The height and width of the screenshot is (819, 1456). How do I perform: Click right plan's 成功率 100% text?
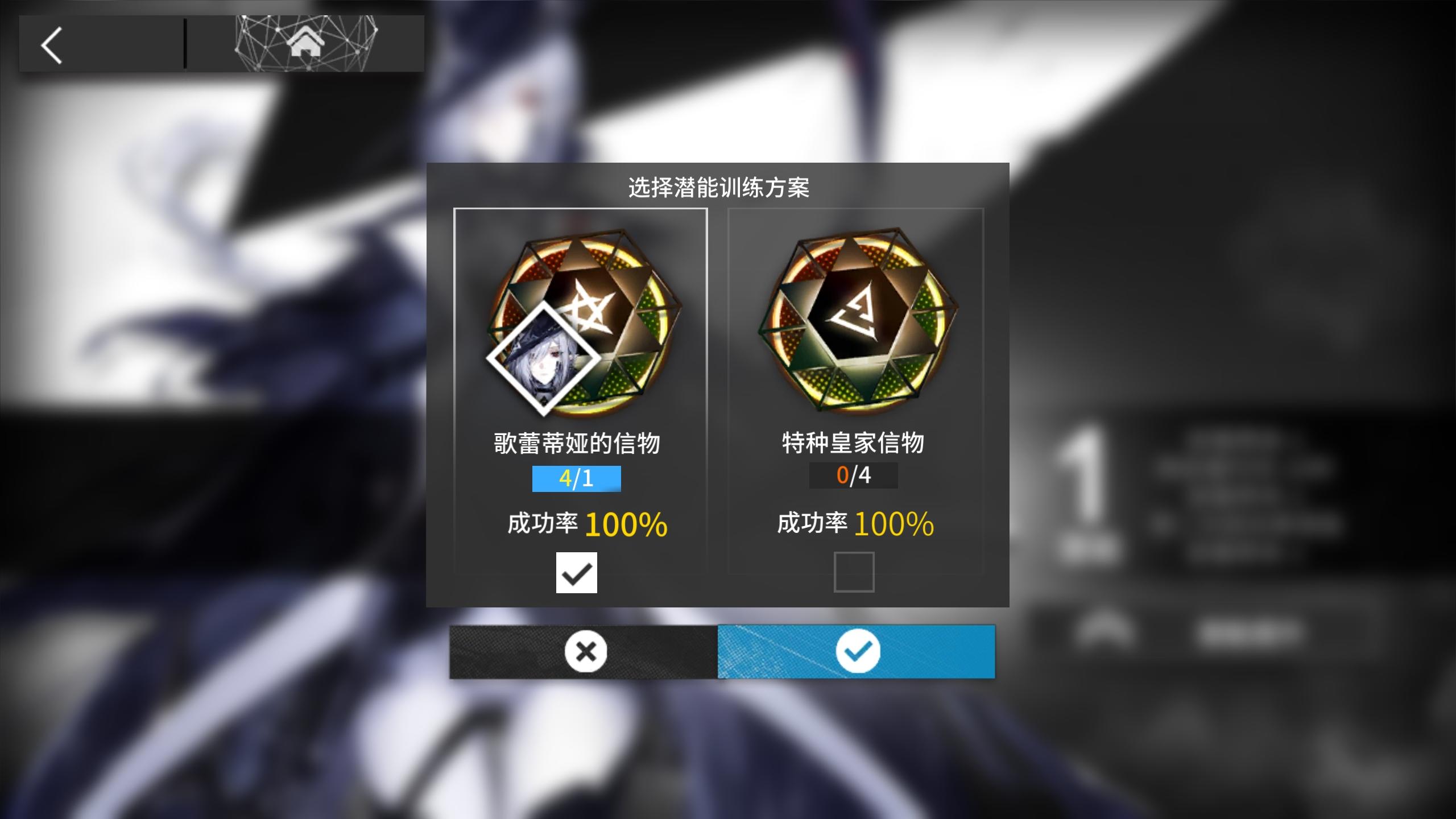point(855,523)
